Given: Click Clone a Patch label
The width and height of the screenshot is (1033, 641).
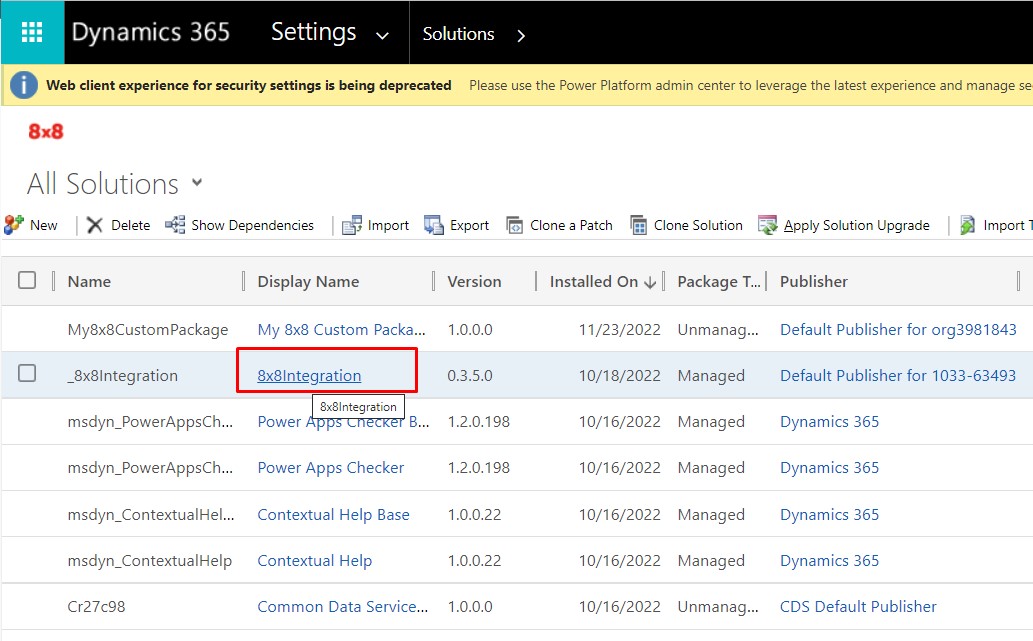Looking at the screenshot, I should coord(571,225).
